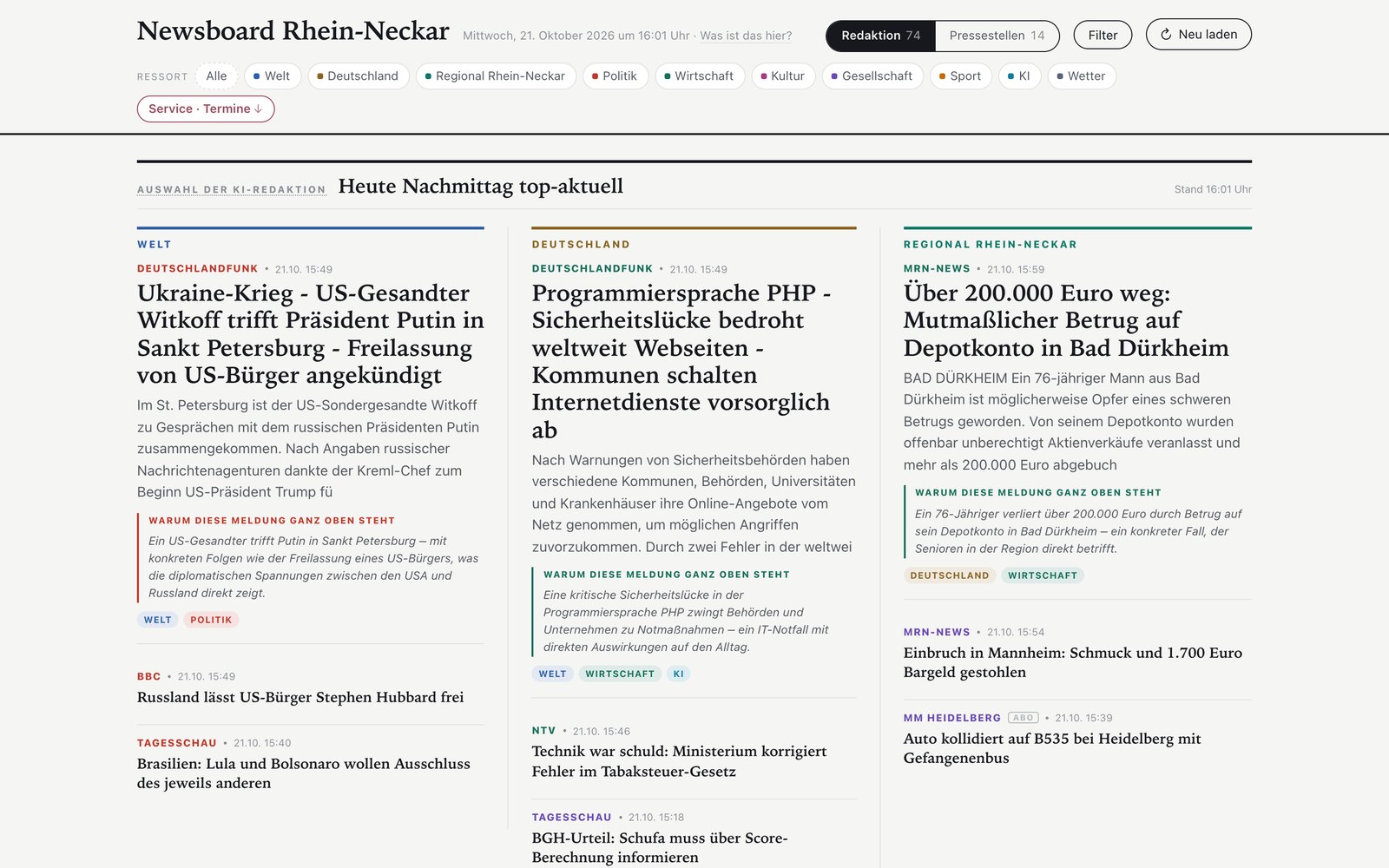Toggle the Wirtschaft ressort chip

click(699, 76)
